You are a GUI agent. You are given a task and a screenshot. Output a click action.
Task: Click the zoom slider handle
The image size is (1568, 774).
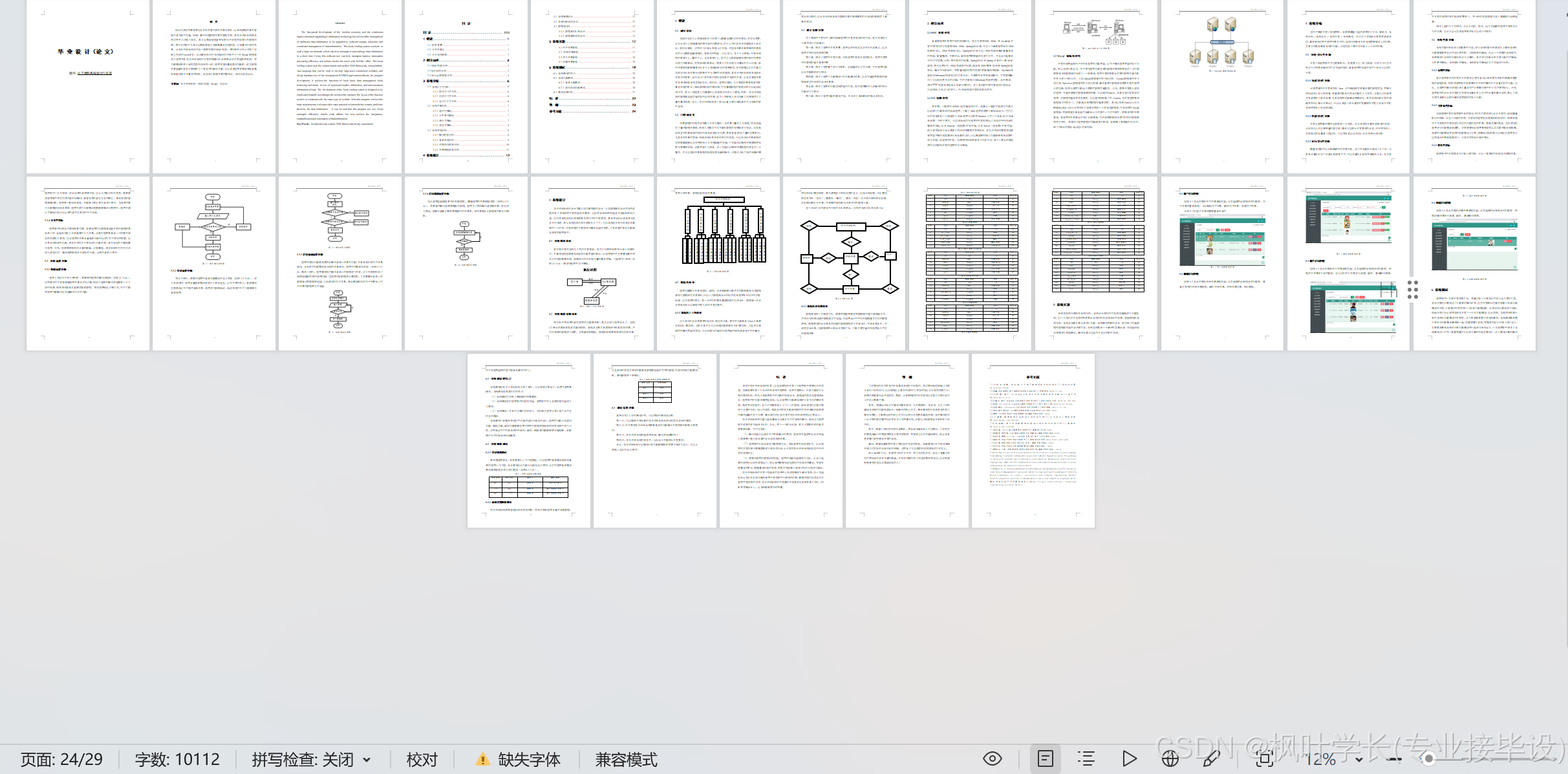(1430, 759)
